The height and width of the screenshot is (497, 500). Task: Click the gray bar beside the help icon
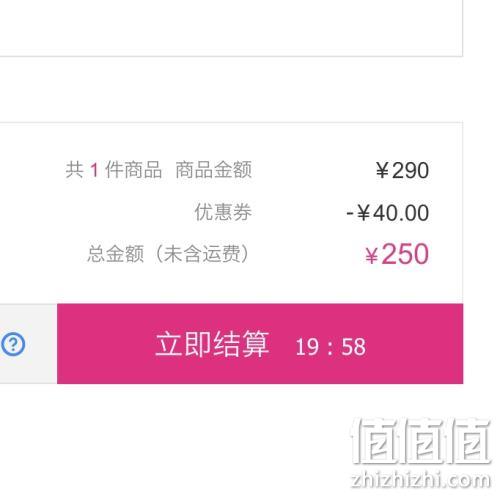point(28,344)
